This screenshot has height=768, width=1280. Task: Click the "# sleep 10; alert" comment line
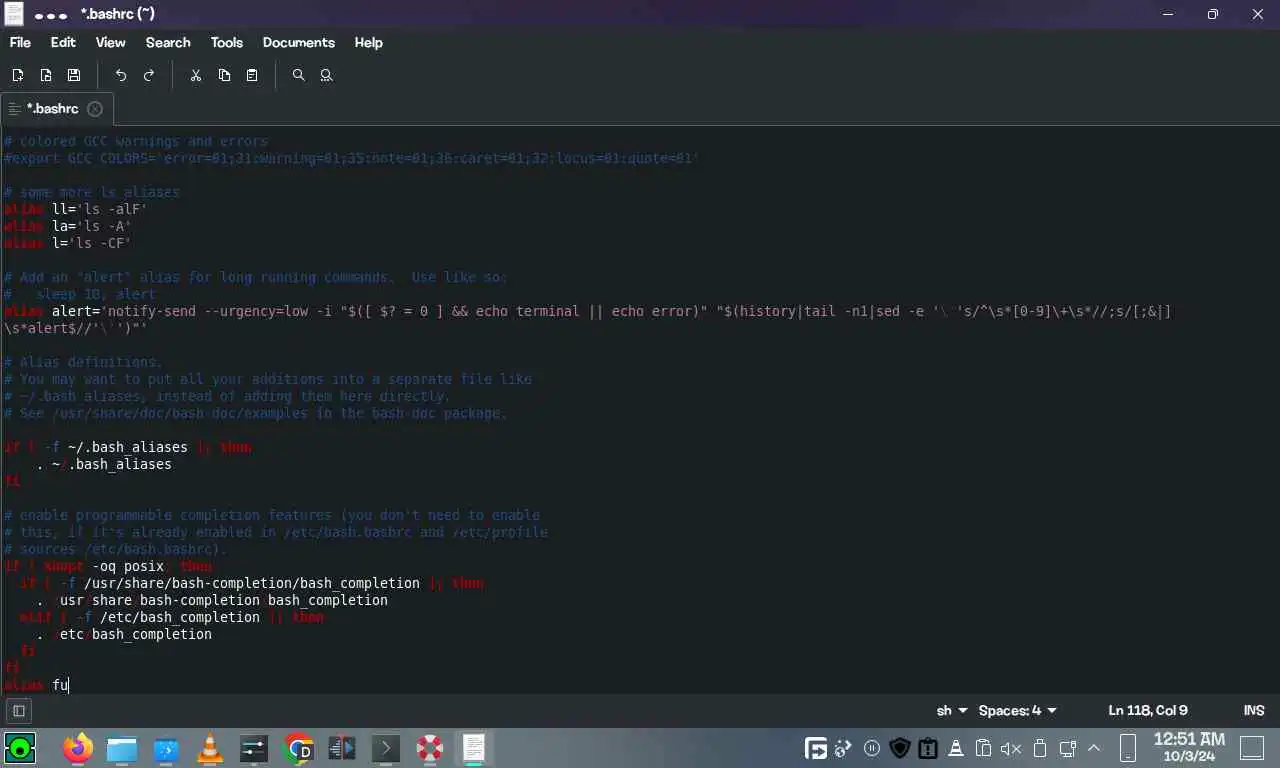click(80, 294)
